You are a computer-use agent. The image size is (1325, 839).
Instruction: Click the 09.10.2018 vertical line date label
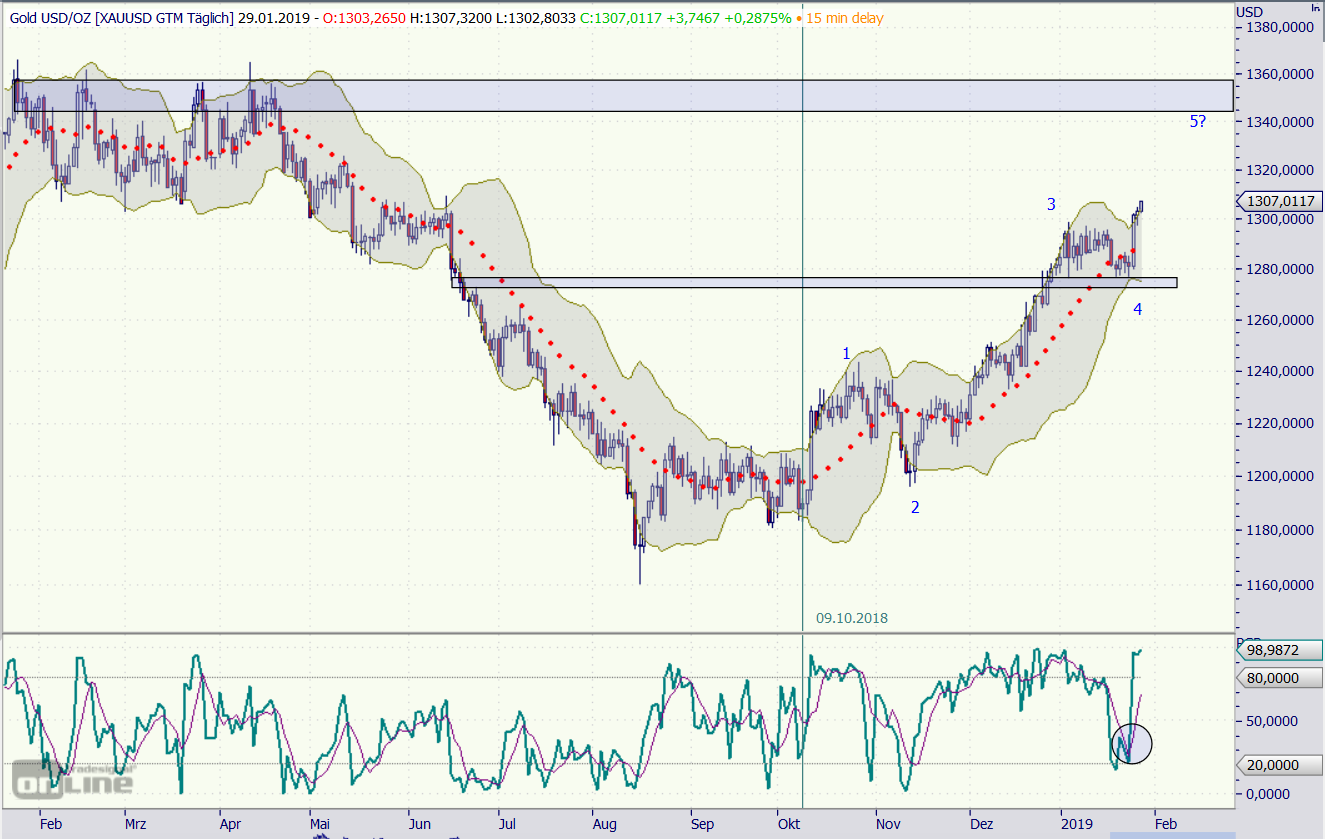(851, 618)
